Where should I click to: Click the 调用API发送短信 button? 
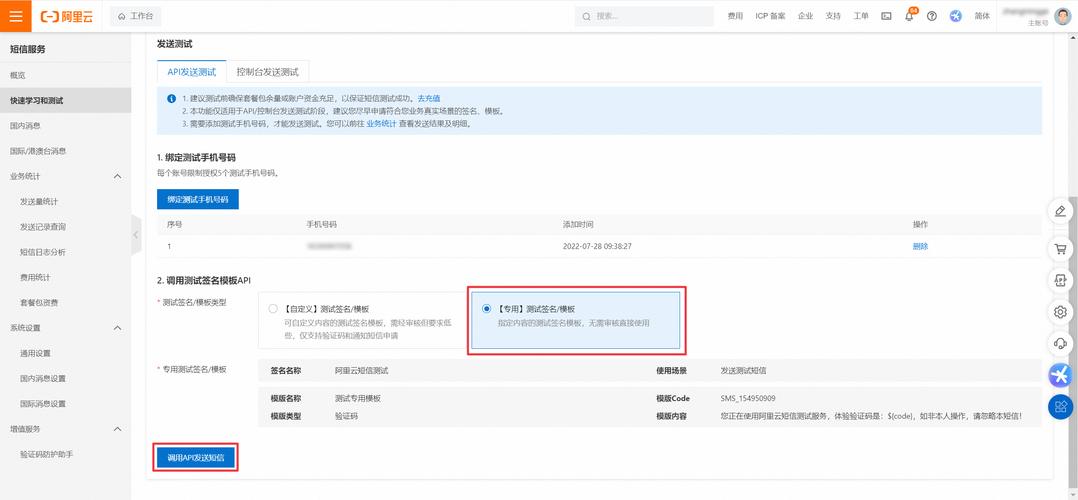pos(196,458)
